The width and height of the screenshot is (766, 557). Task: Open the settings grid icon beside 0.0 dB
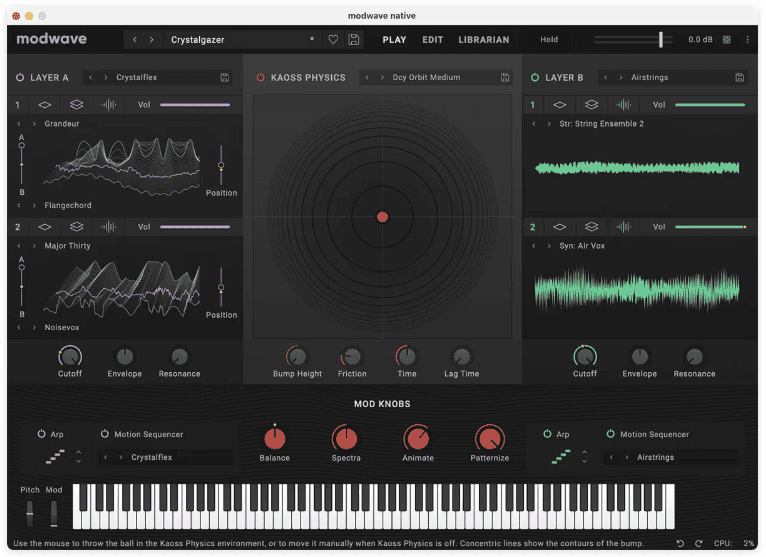click(x=727, y=40)
